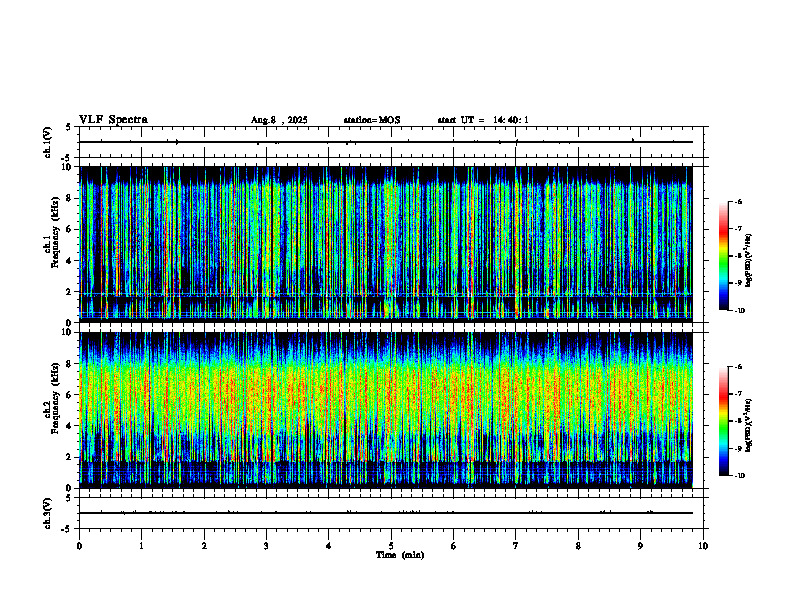Click the "station=MOS" label
Image resolution: width=792 pixels, height=612 pixels.
pos(372,120)
